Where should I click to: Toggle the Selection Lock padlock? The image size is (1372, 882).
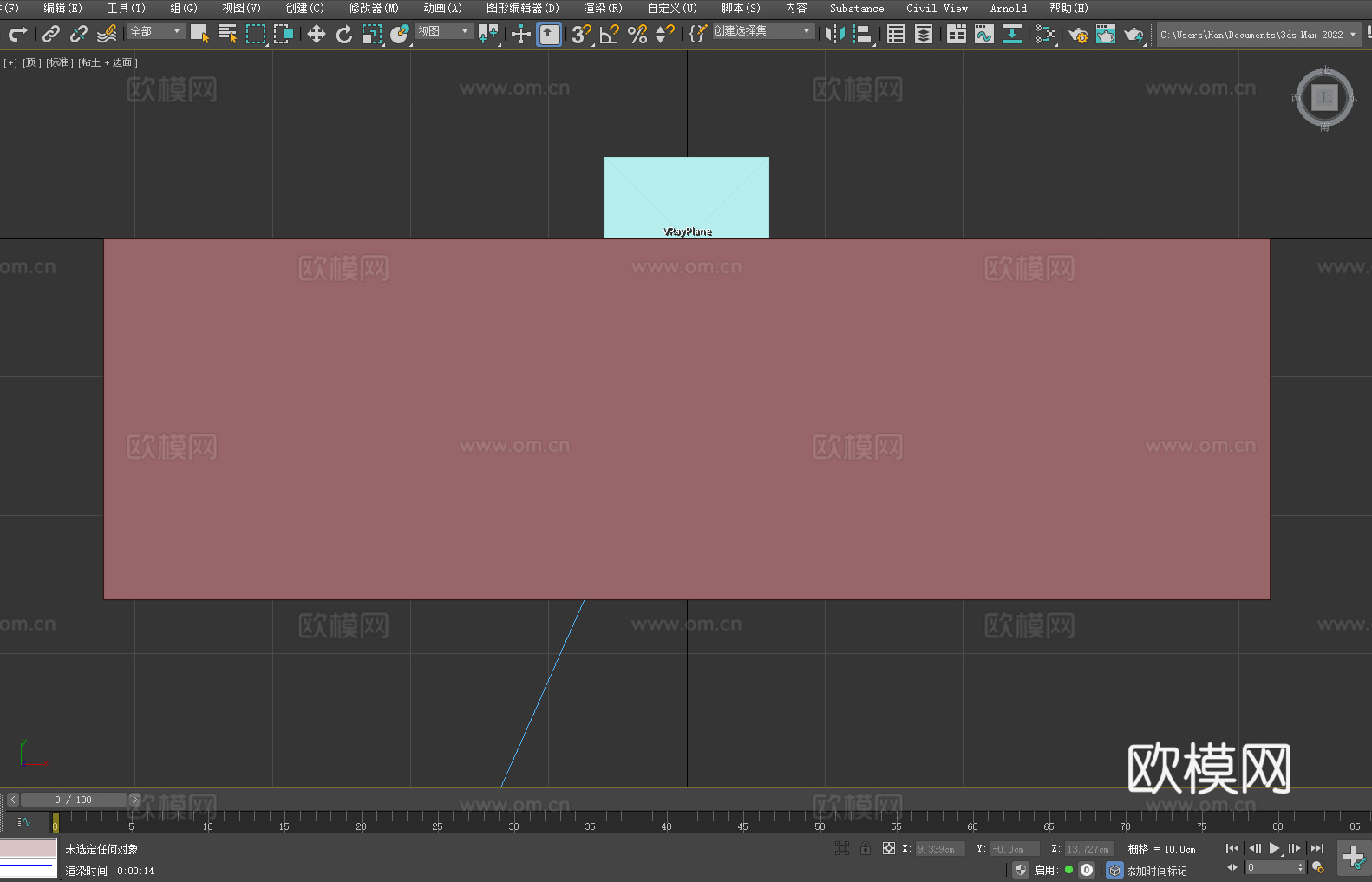866,848
